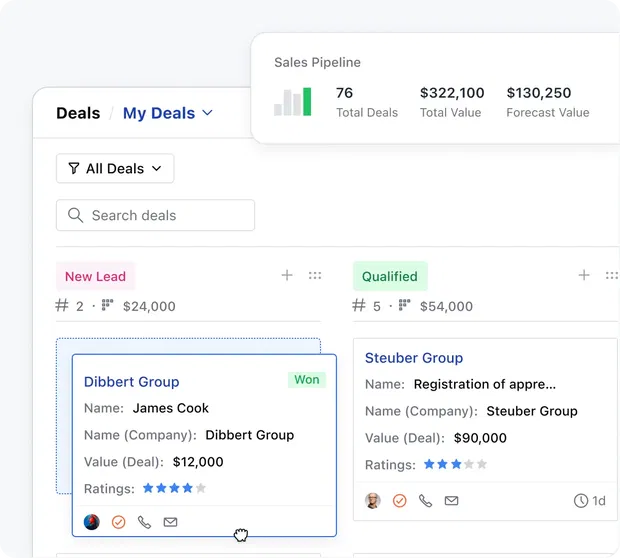This screenshot has height=558, width=620.
Task: Click the pipeline value icon in Qualified summary
Action: 404,305
